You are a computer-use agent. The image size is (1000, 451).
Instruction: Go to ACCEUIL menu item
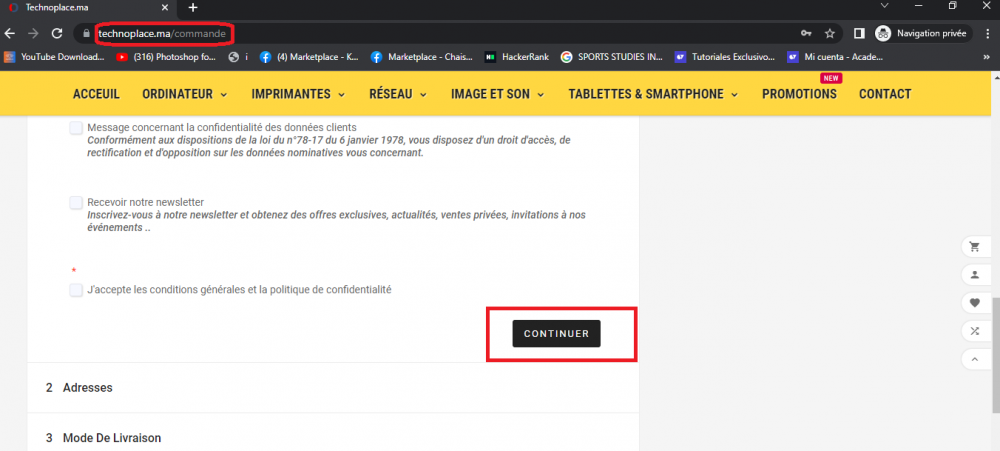96,94
